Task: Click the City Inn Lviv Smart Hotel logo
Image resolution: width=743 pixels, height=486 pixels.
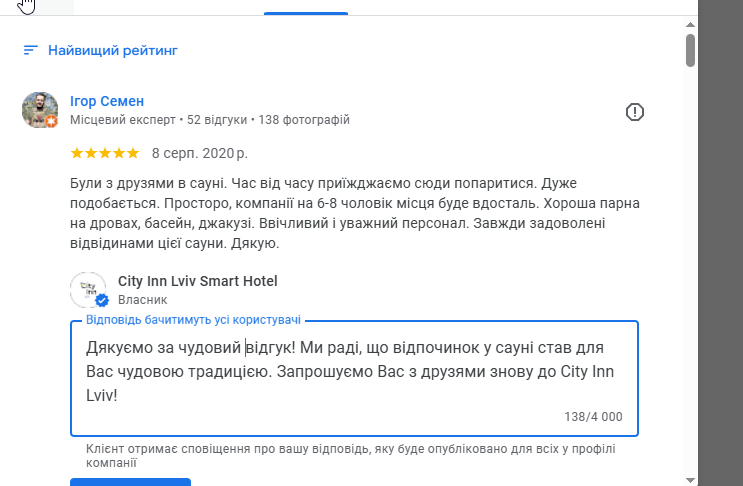Action: pyautogui.click(x=88, y=289)
